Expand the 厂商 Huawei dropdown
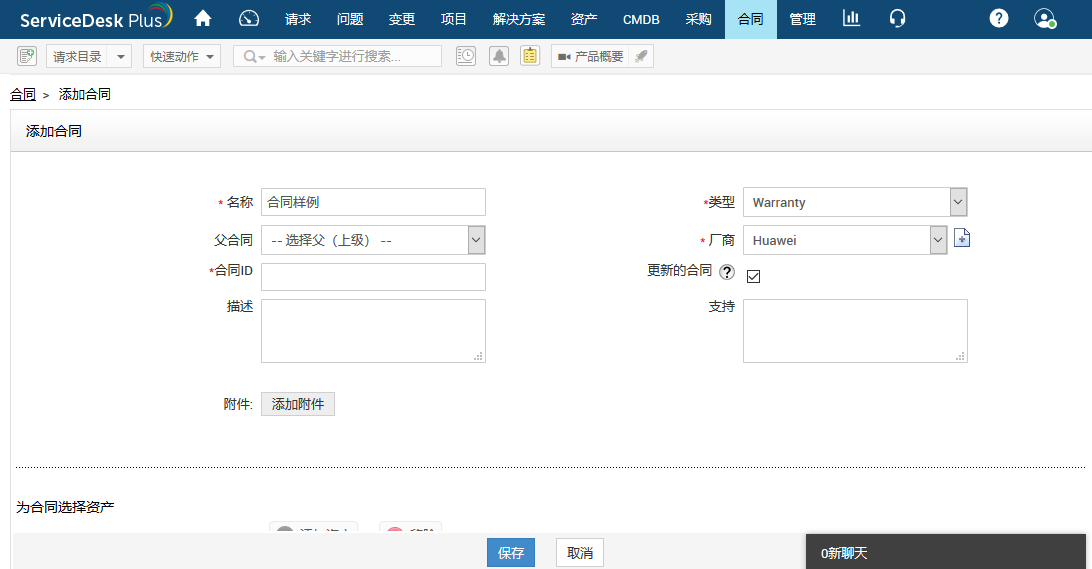 click(938, 240)
